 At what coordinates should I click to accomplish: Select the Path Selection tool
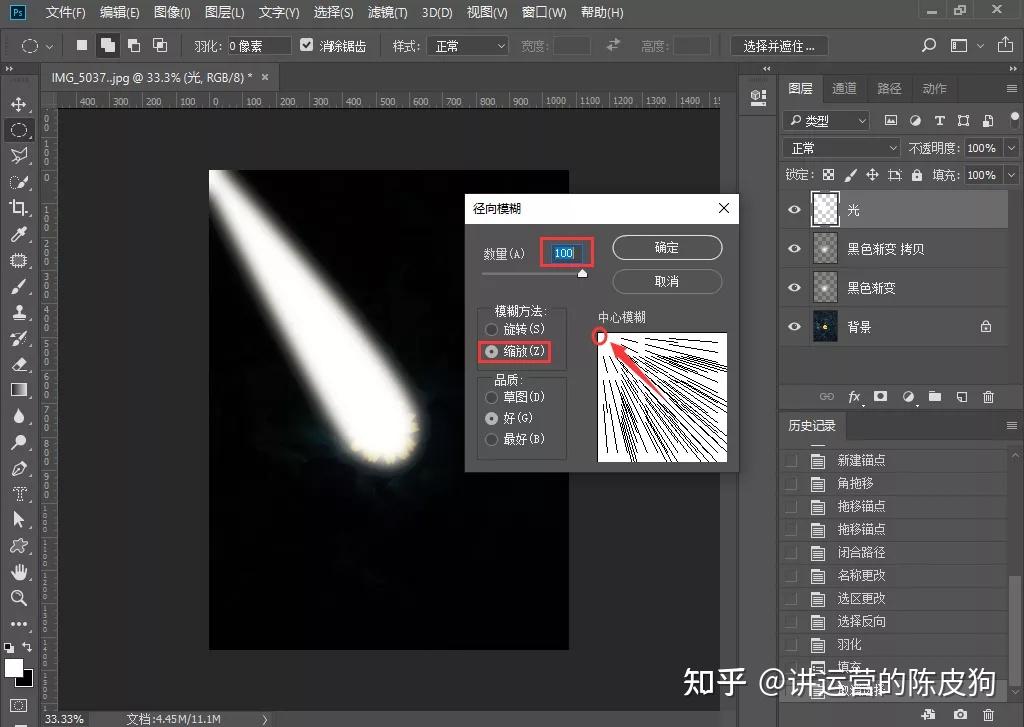[x=19, y=520]
